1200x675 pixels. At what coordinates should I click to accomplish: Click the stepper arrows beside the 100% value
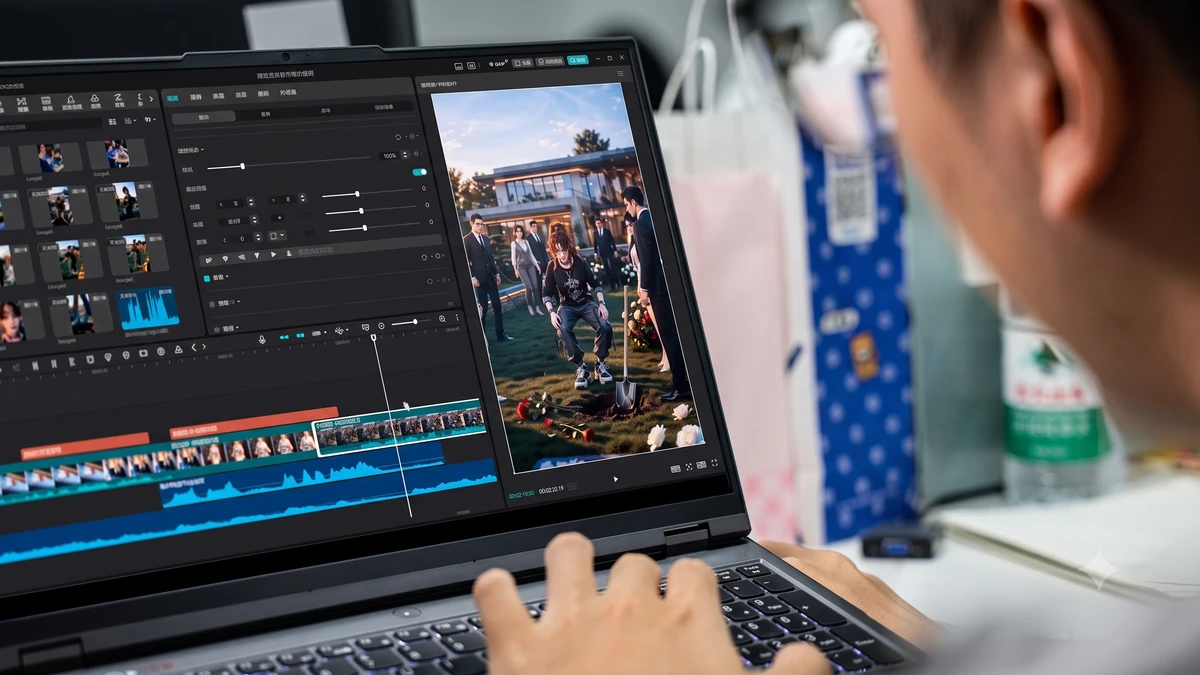(x=405, y=156)
